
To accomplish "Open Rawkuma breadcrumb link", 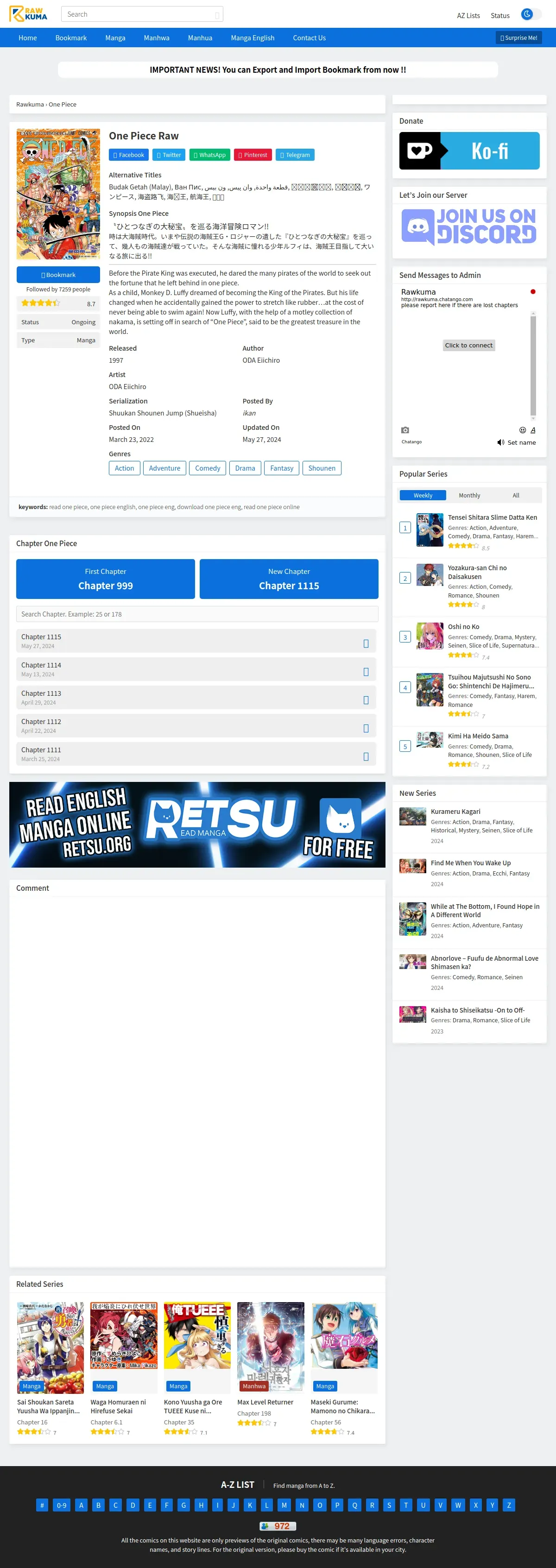I will (x=30, y=104).
